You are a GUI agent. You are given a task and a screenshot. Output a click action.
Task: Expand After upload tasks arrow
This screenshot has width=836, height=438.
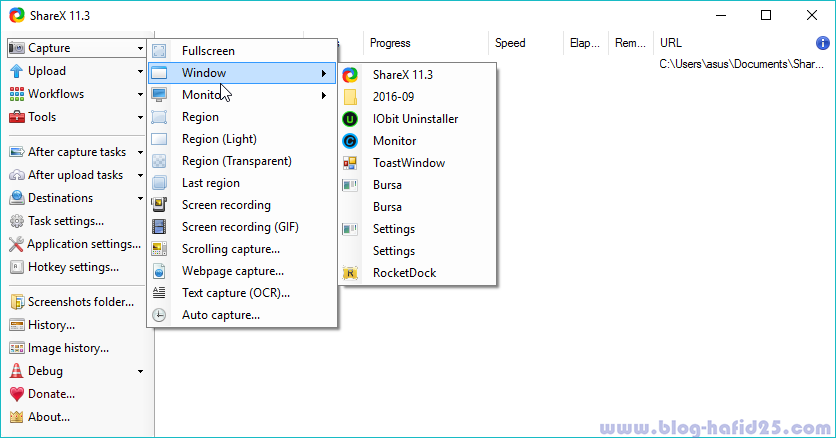coord(140,175)
